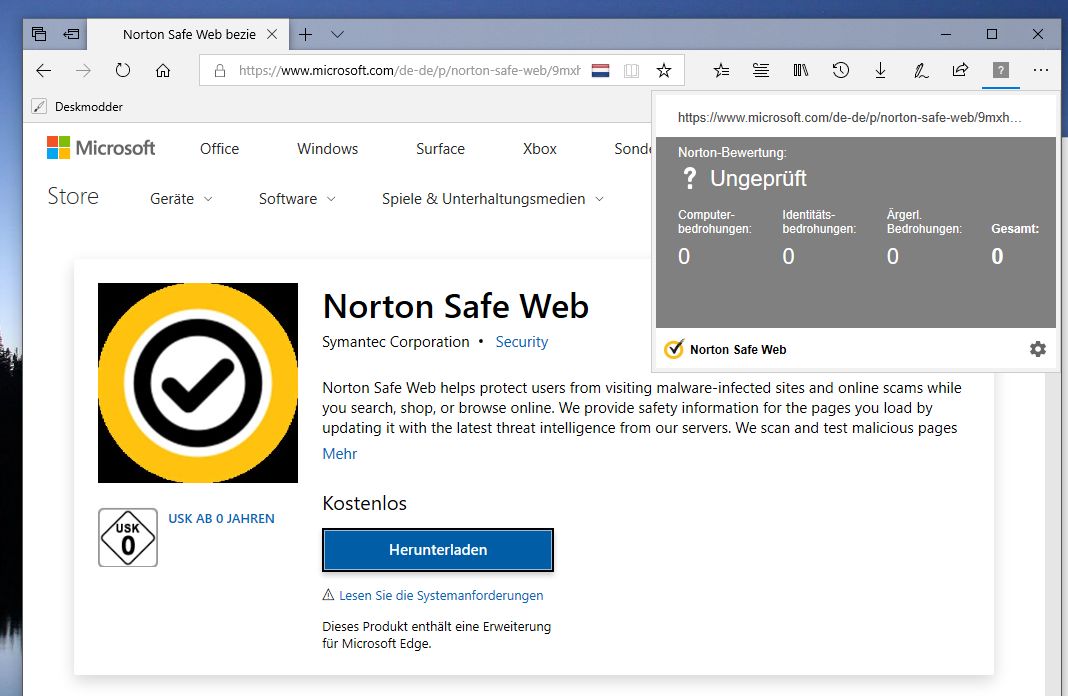Open the favorites hub star icon

tap(721, 70)
